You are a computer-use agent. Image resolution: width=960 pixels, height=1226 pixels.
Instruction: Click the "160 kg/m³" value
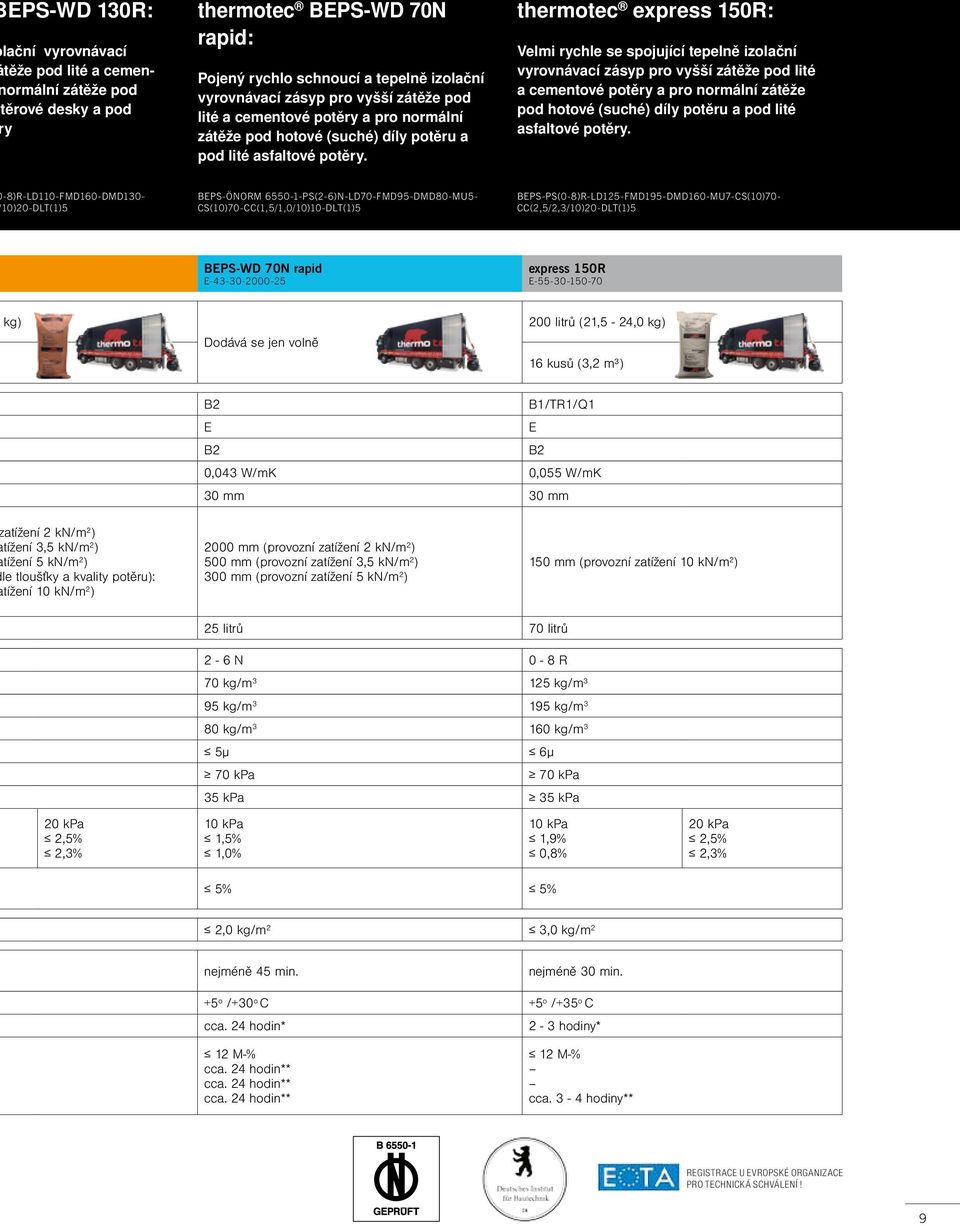click(558, 729)
